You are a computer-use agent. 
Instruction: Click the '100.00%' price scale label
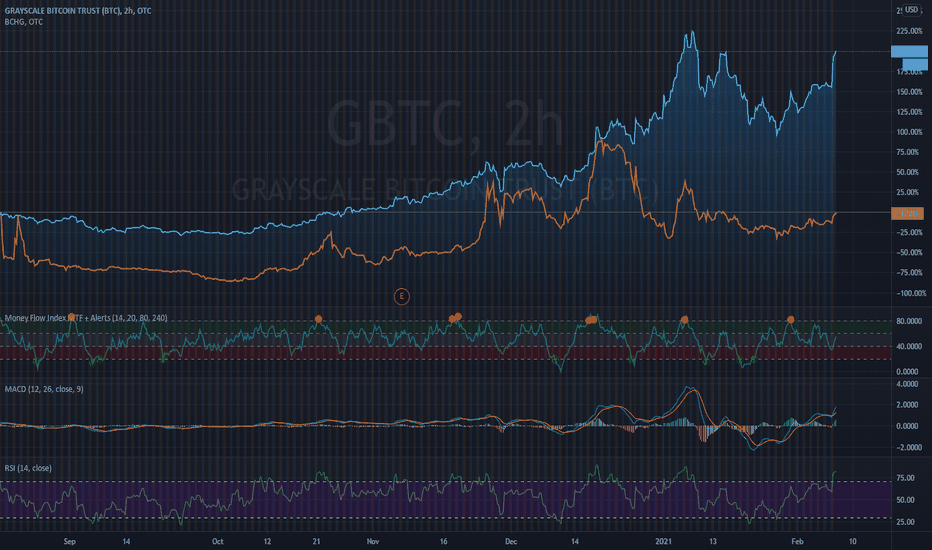click(909, 132)
